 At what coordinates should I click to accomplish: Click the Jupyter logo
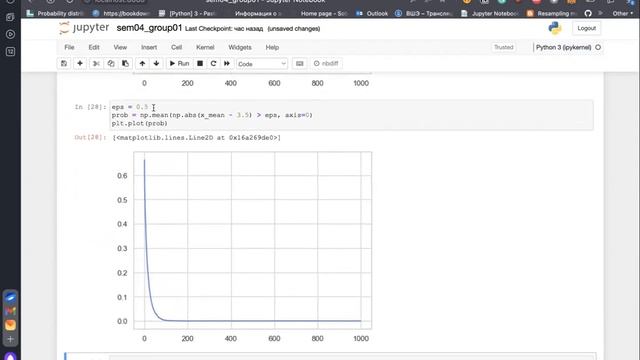click(x=84, y=28)
